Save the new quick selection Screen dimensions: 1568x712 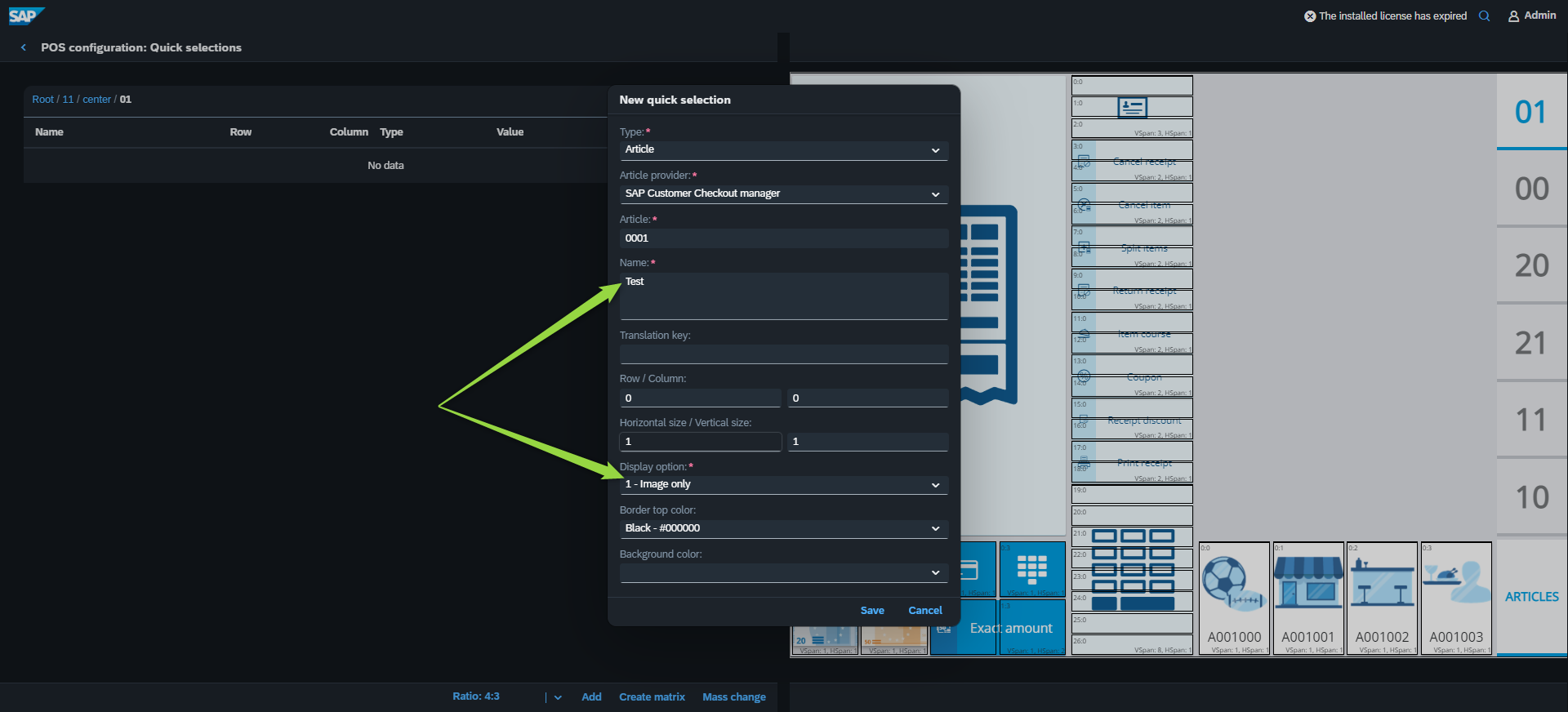[x=871, y=611]
